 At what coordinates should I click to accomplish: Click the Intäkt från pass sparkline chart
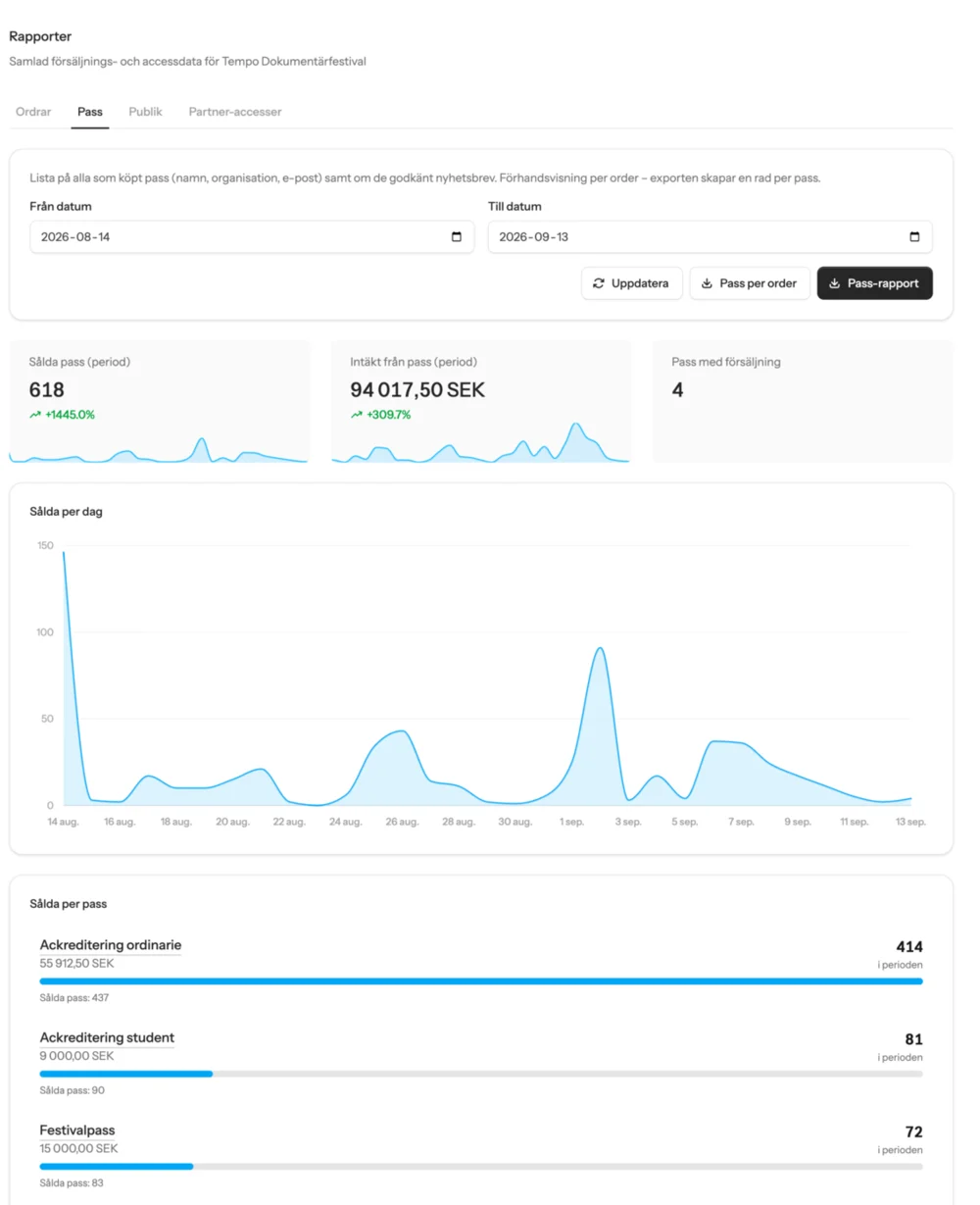click(480, 443)
